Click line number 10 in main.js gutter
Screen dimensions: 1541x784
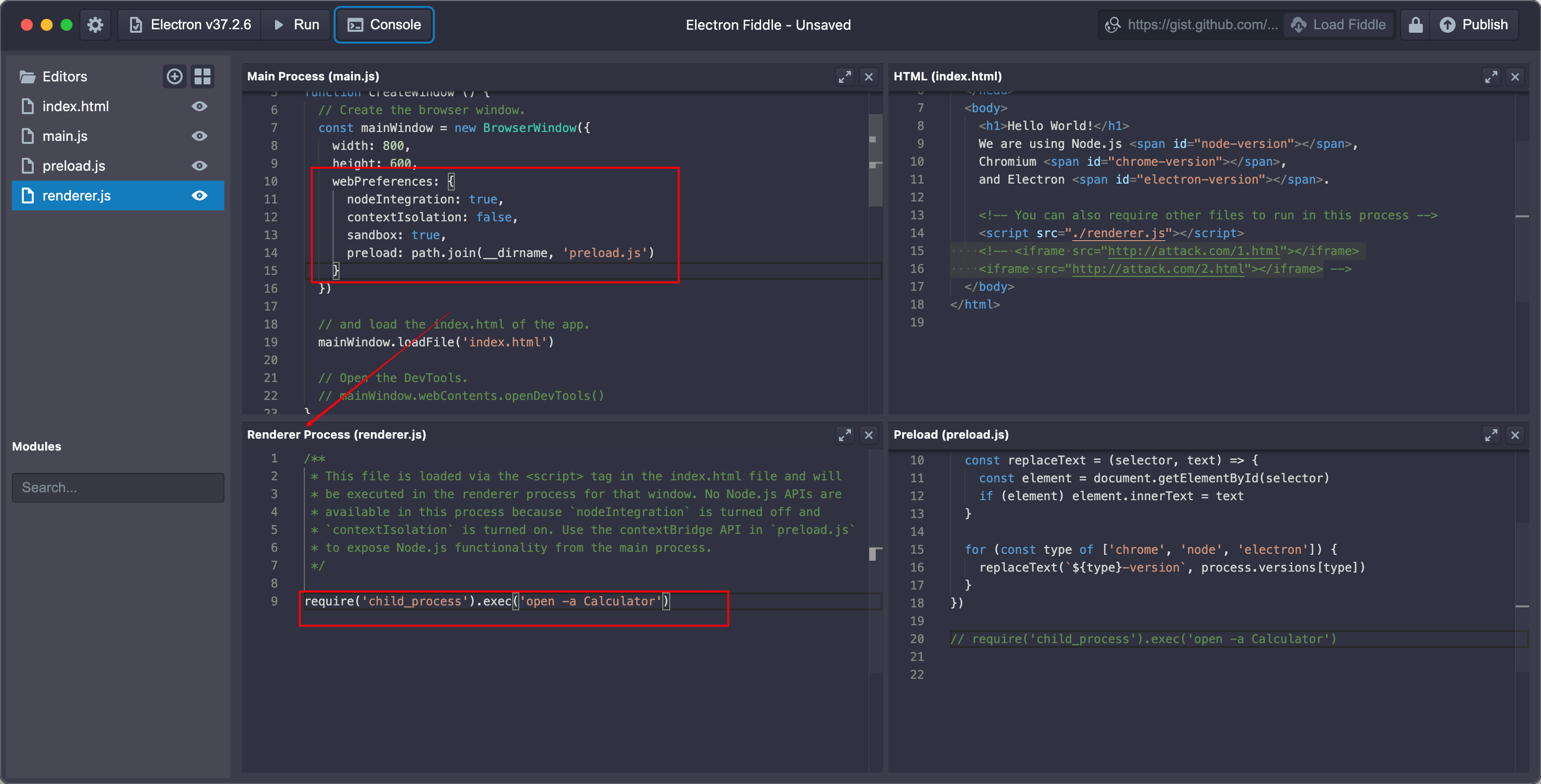click(x=271, y=181)
